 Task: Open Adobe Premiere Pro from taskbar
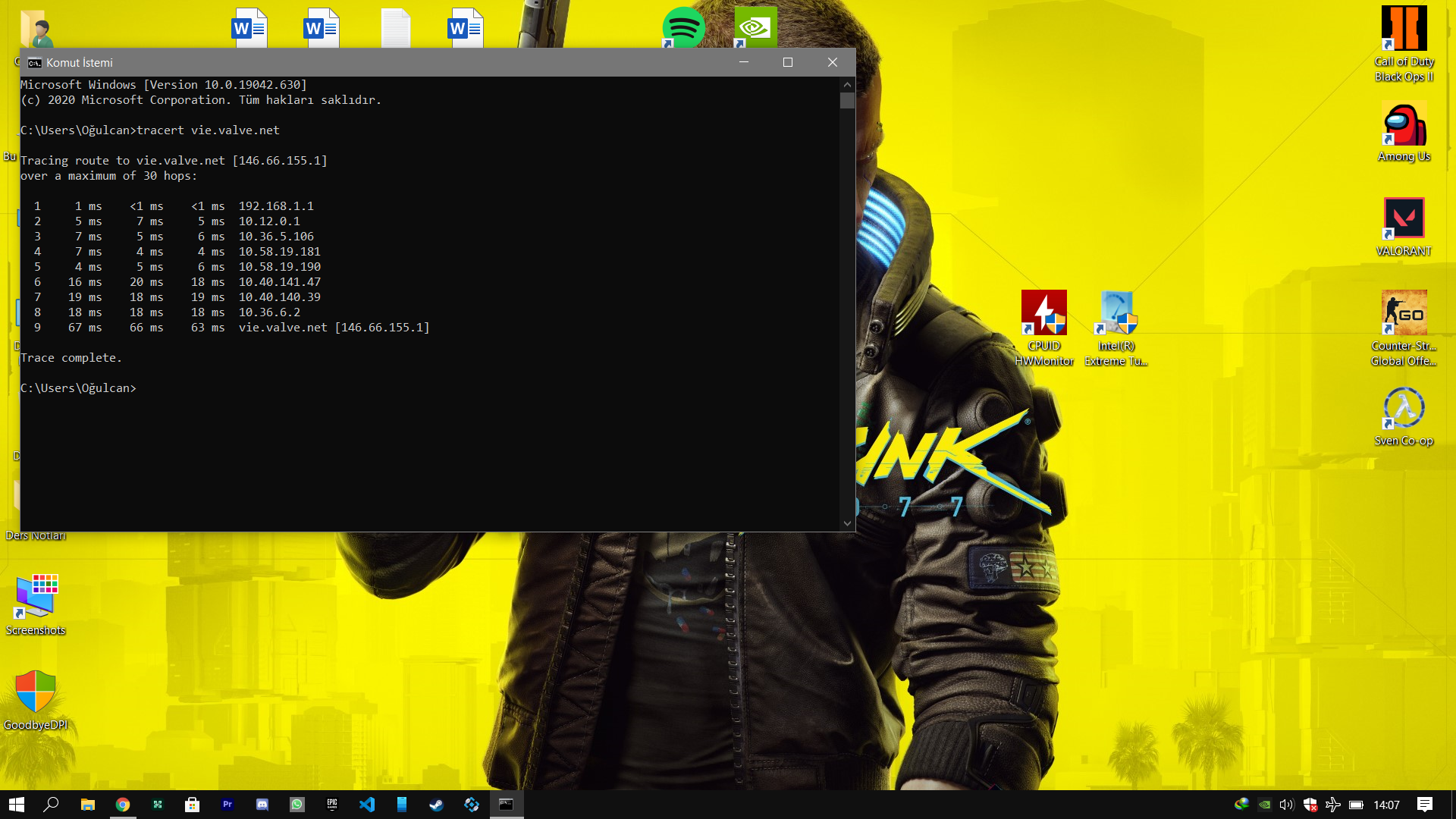[227, 805]
